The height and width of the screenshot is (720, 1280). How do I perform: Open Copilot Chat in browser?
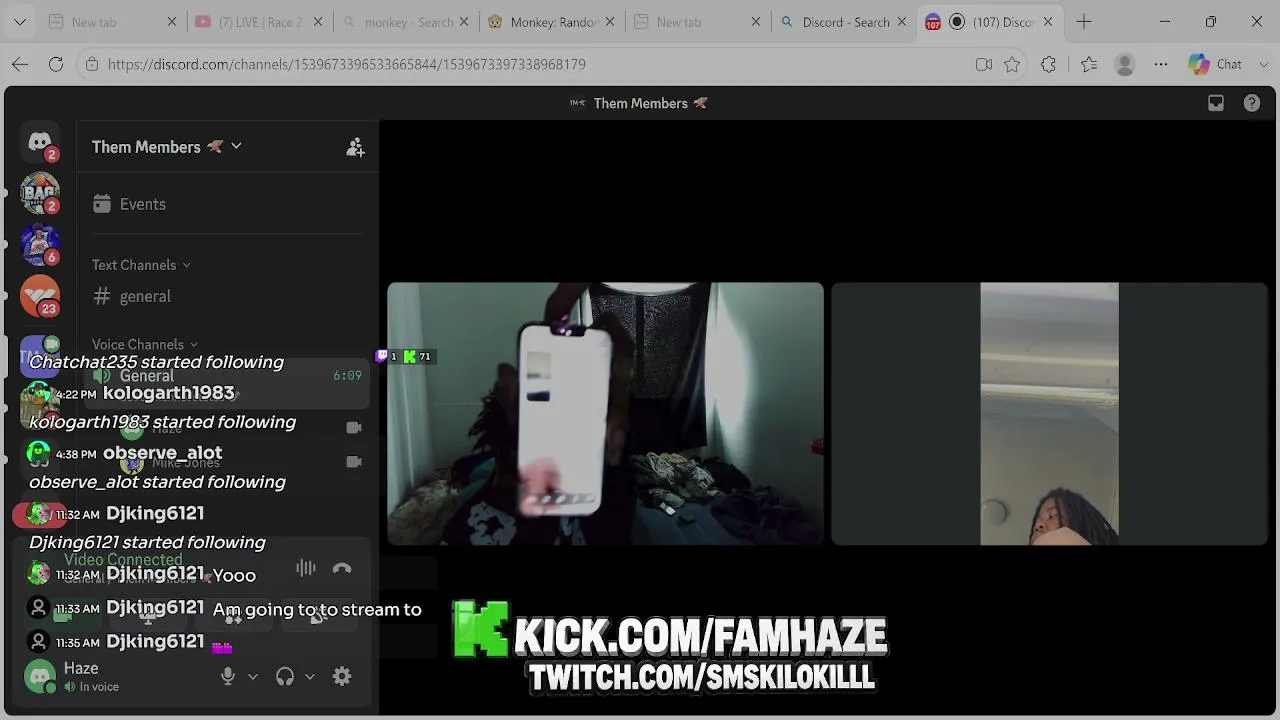[1215, 64]
